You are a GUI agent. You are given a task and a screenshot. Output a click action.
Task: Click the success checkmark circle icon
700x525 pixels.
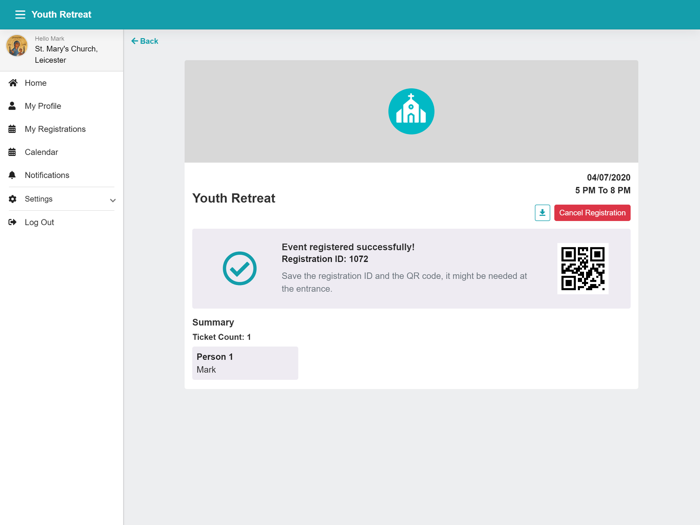[240, 268]
